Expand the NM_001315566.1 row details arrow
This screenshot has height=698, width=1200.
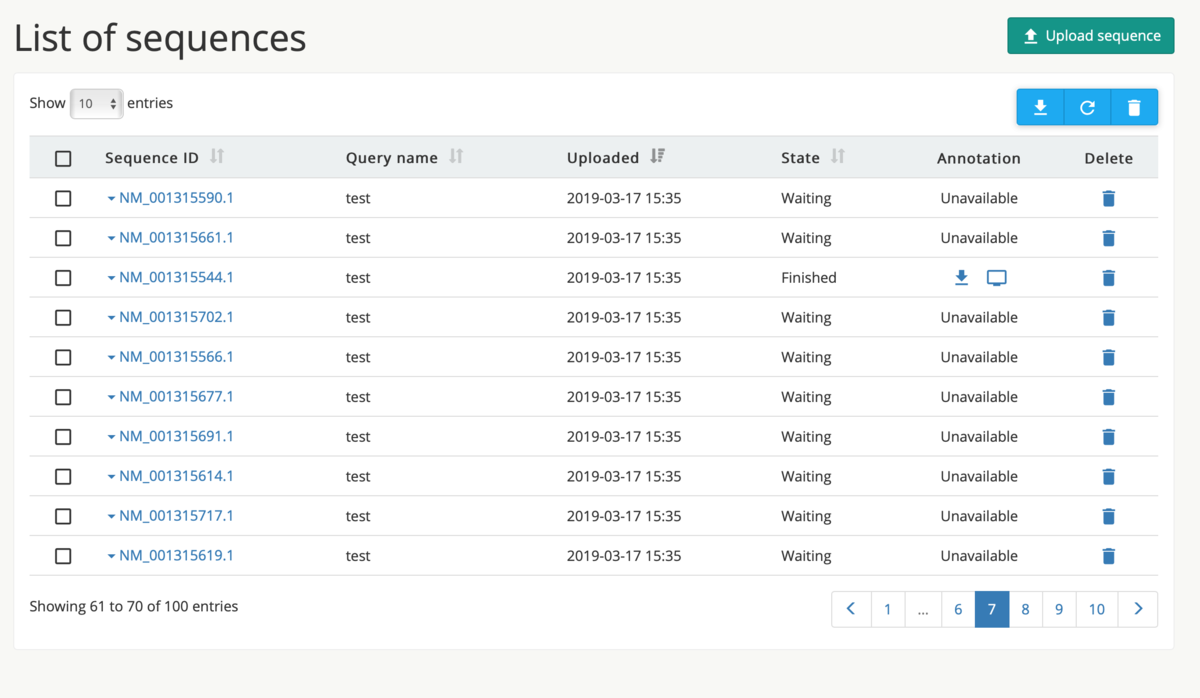[112, 358]
